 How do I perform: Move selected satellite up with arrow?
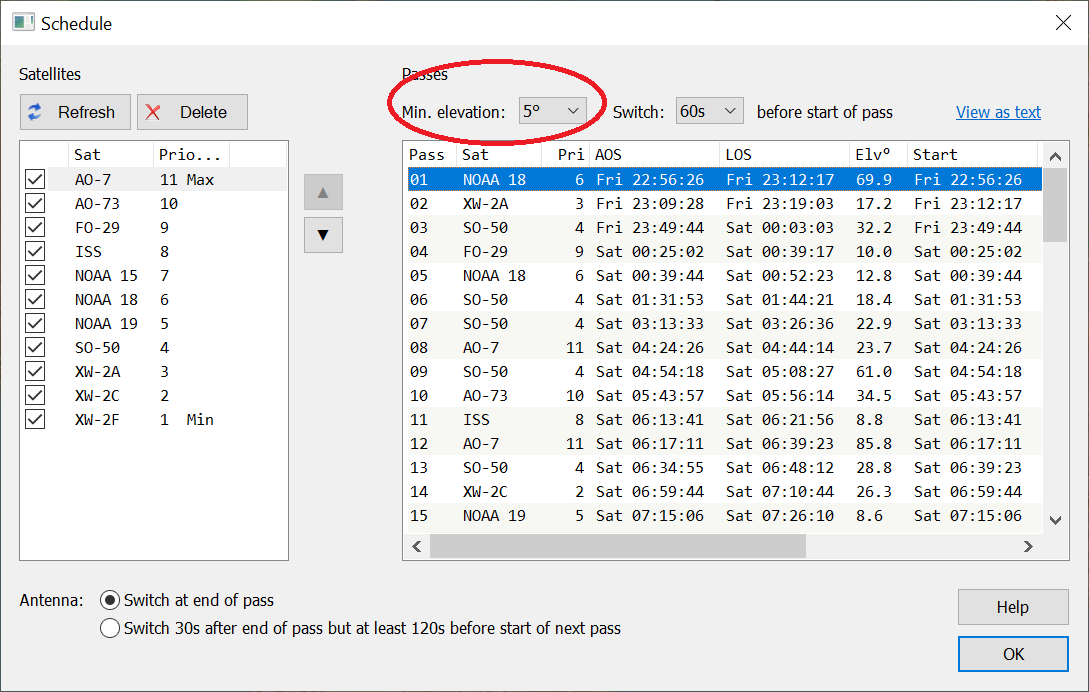(323, 192)
